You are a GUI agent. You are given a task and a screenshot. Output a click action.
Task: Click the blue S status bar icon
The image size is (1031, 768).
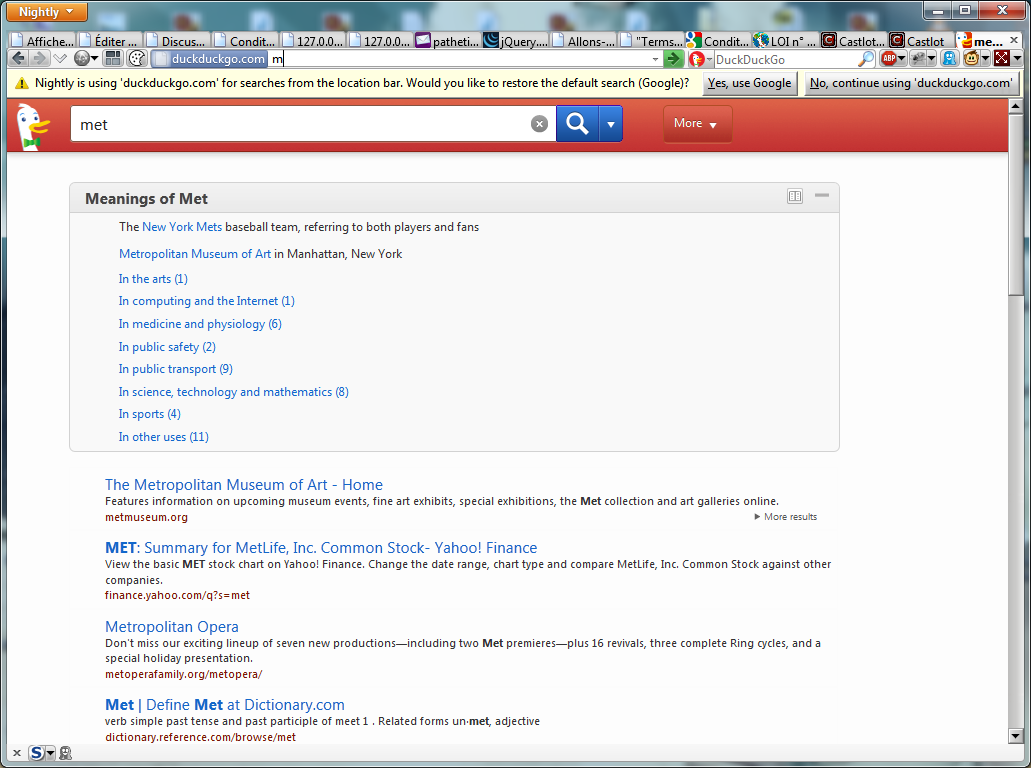(x=37, y=753)
